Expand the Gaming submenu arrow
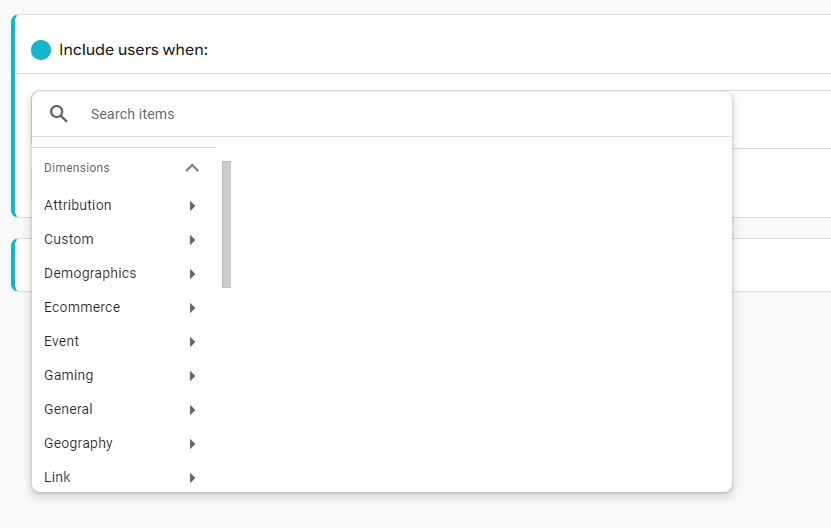Screen dimensions: 831x528 click(192, 376)
